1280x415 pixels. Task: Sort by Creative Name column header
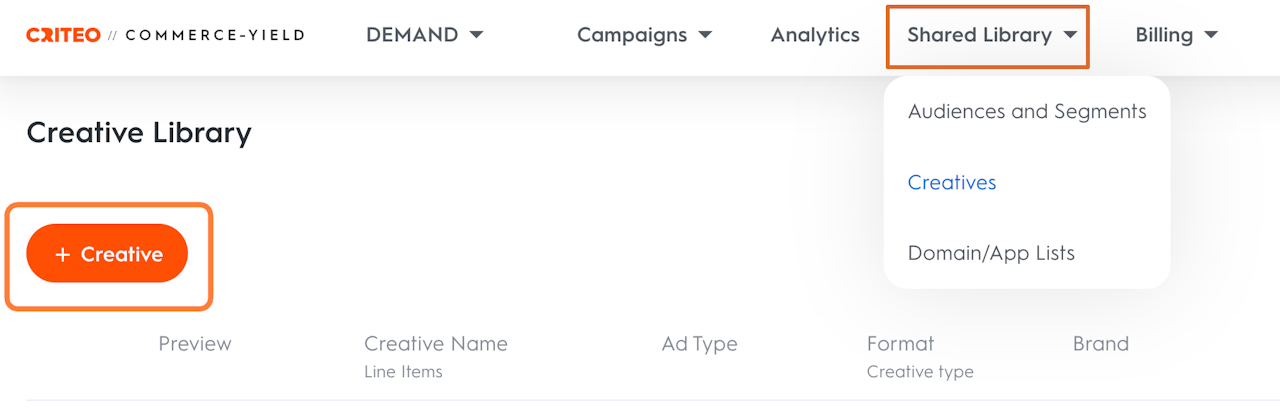click(436, 344)
